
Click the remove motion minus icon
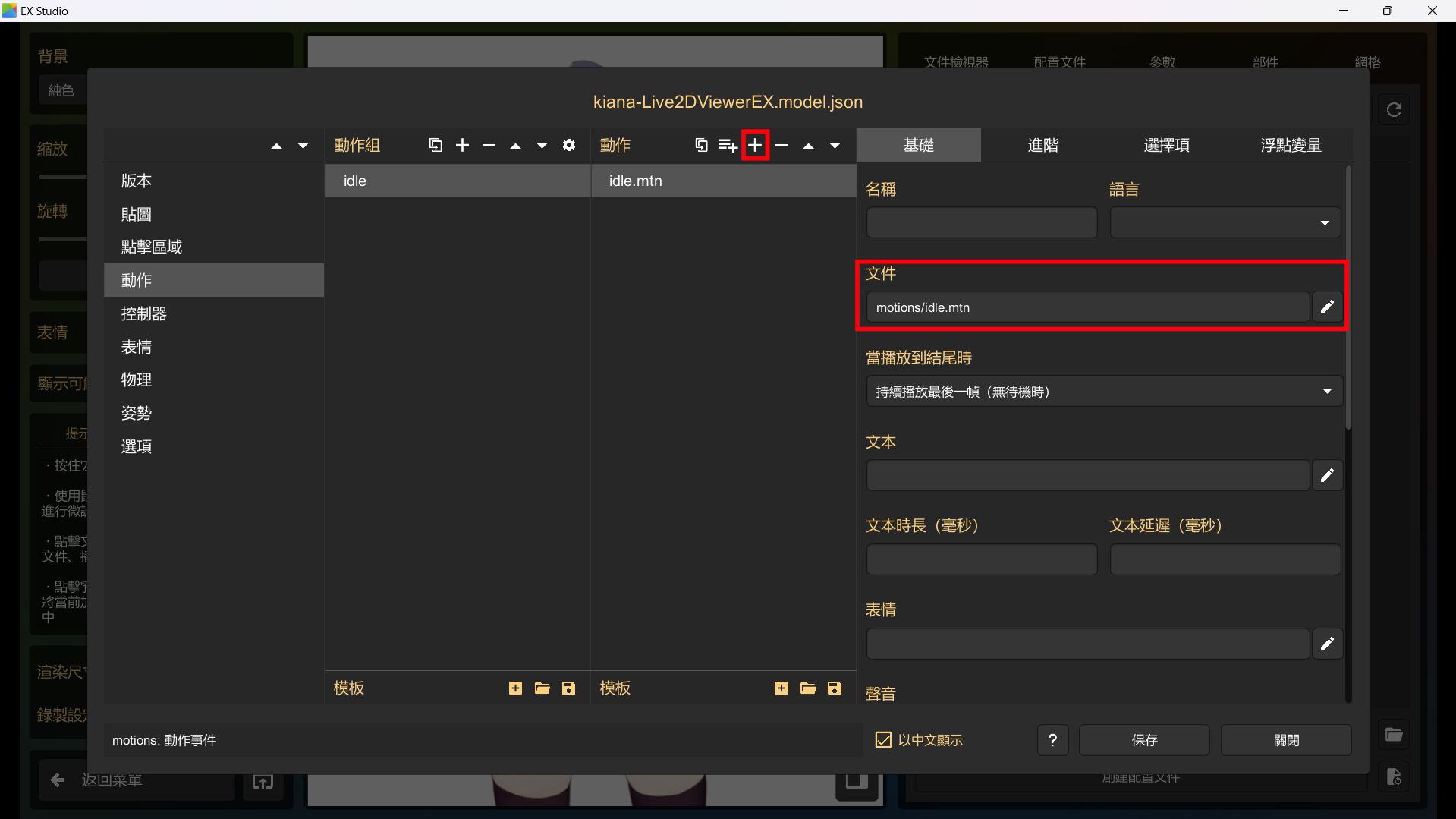coord(781,145)
